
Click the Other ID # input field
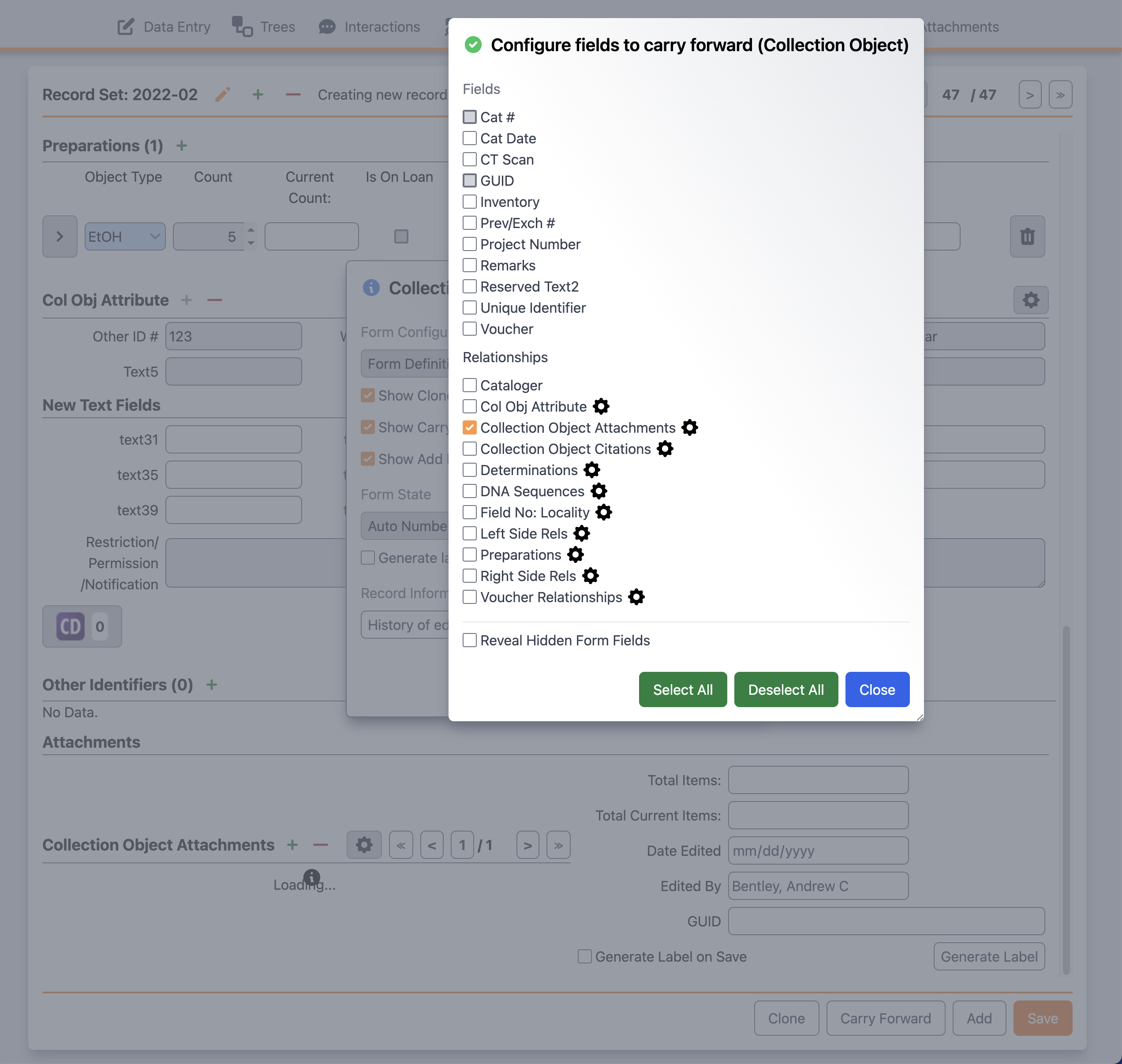tap(234, 336)
